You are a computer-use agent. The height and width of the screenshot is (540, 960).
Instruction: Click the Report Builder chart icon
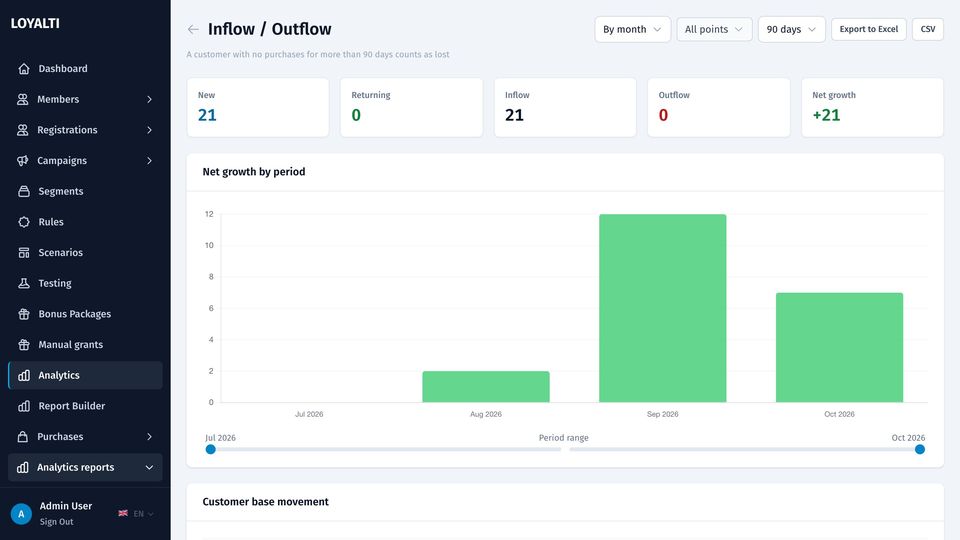coord(24,406)
